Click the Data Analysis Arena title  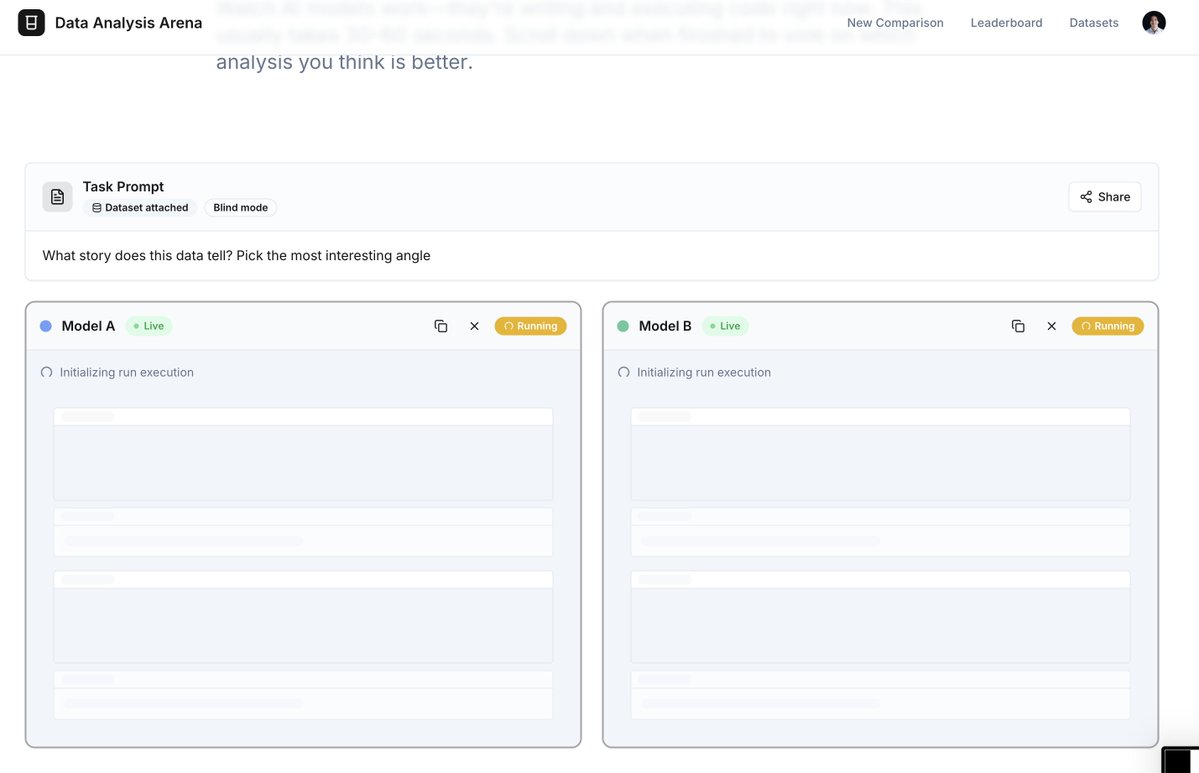click(x=128, y=23)
